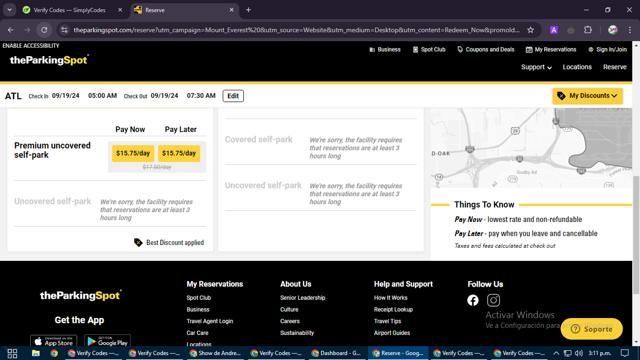640x360 pixels.
Task: Open My Reservations in top navigation
Action: [551, 49]
